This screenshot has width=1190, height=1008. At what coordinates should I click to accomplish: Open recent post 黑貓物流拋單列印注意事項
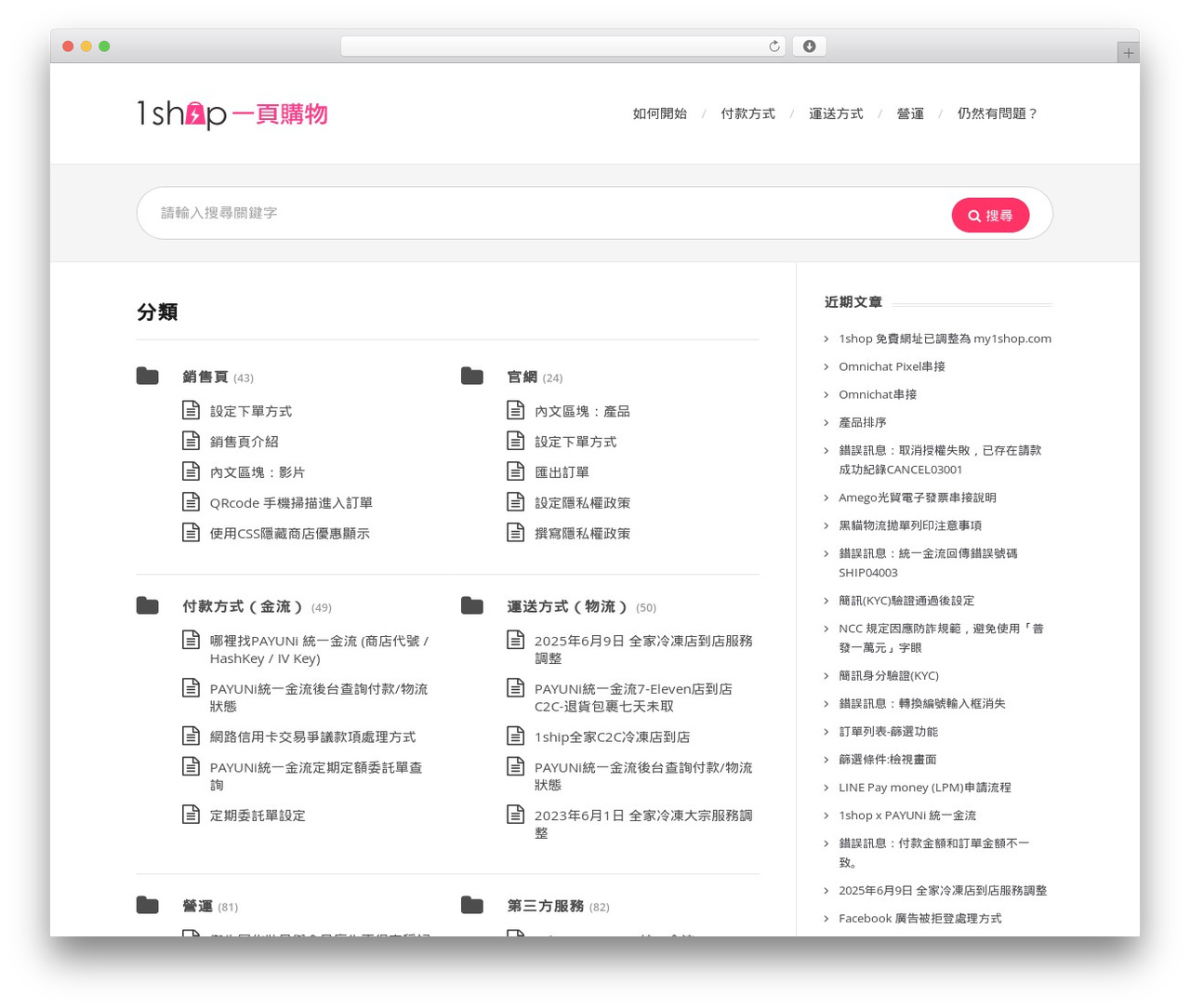point(910,525)
